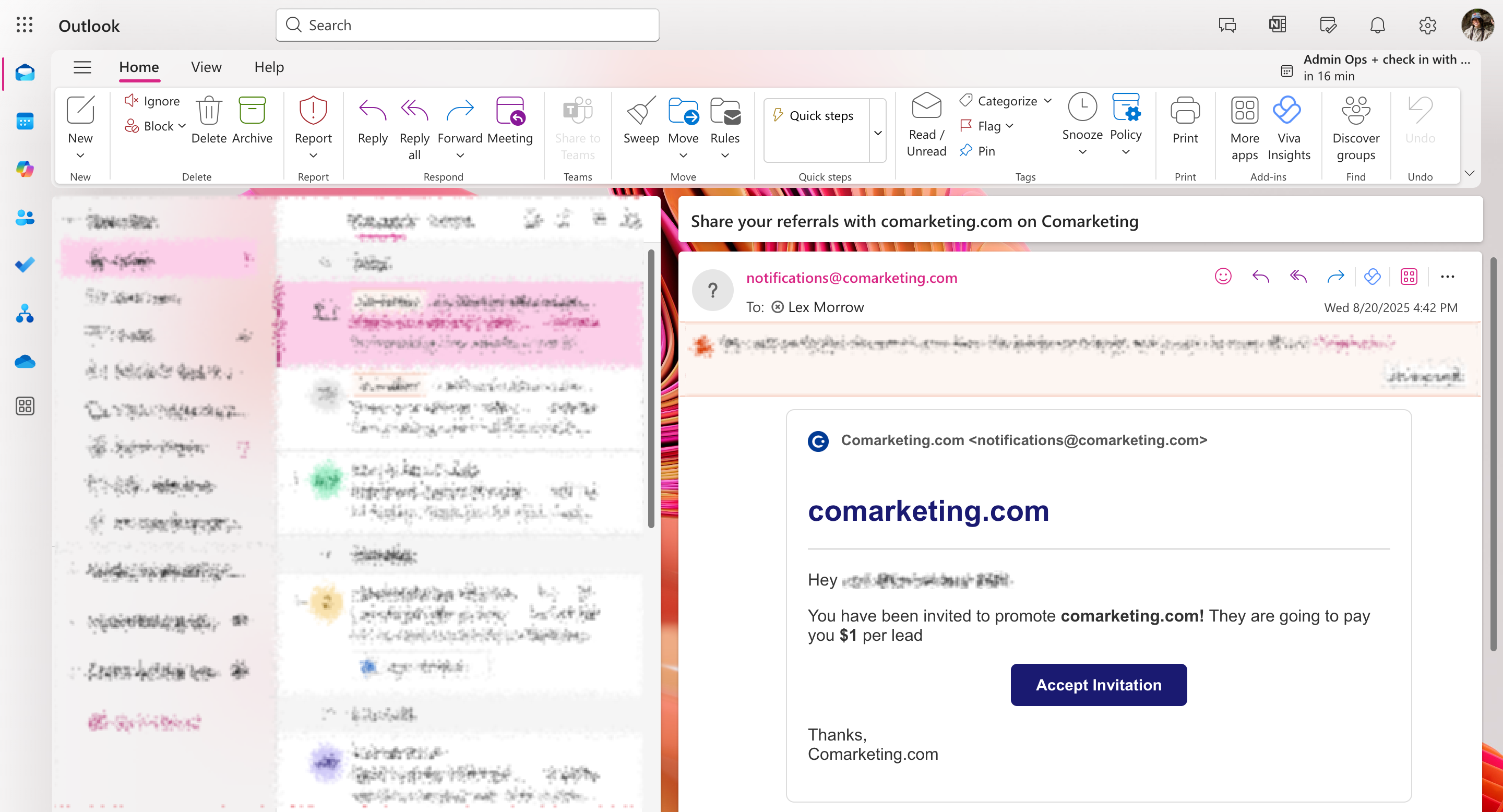Open the Categorize dropdown
This screenshot has height=812, width=1503.
pos(1005,100)
